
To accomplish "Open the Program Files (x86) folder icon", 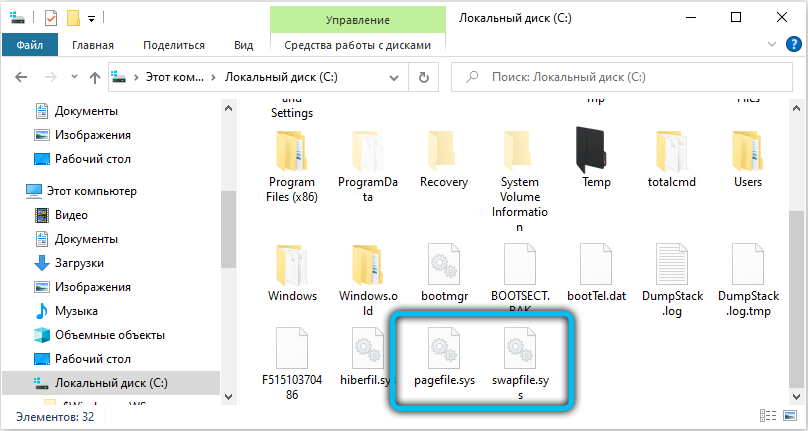I will click(x=292, y=151).
